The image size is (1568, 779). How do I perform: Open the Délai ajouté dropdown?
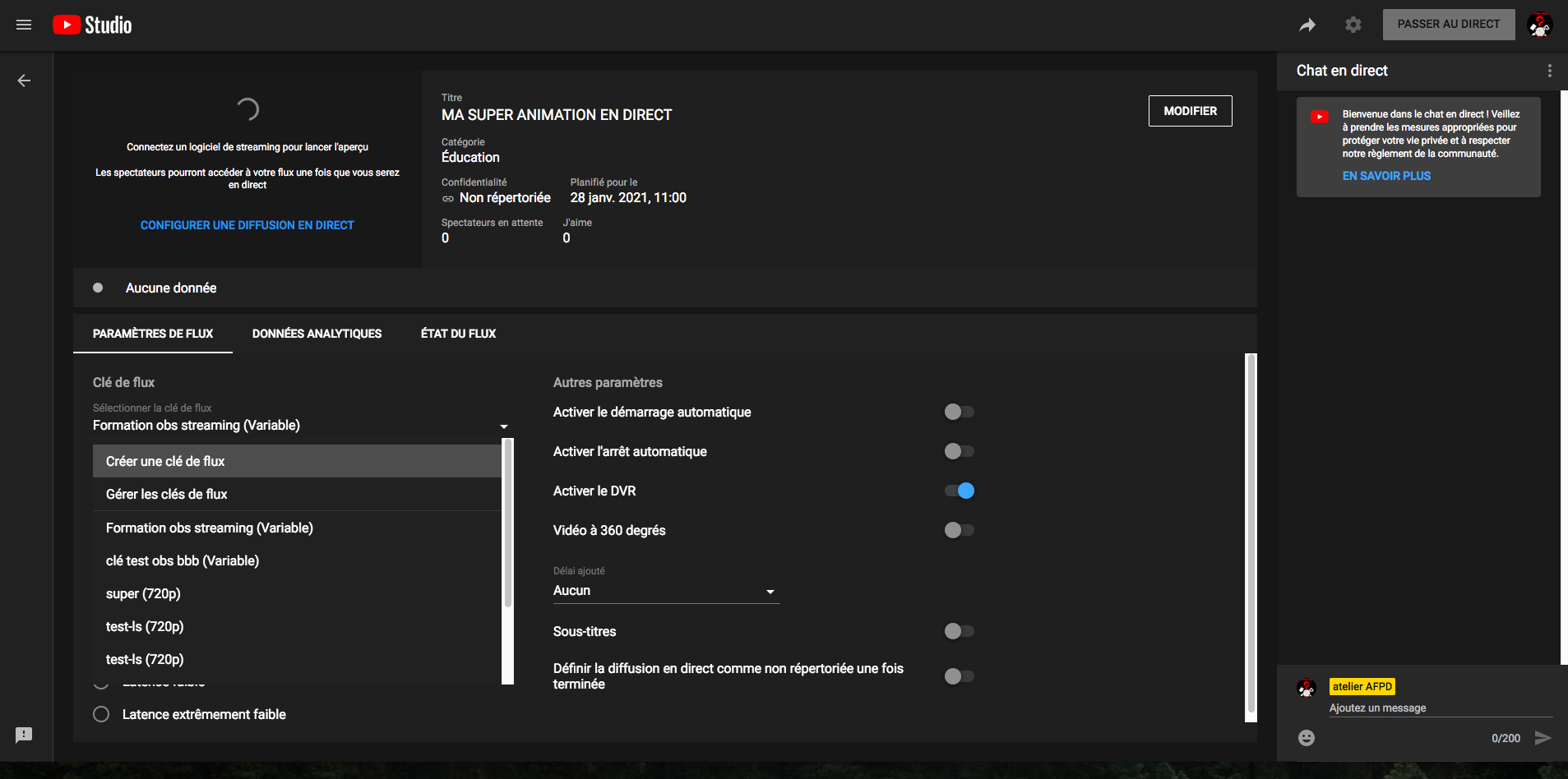pyautogui.click(x=664, y=591)
